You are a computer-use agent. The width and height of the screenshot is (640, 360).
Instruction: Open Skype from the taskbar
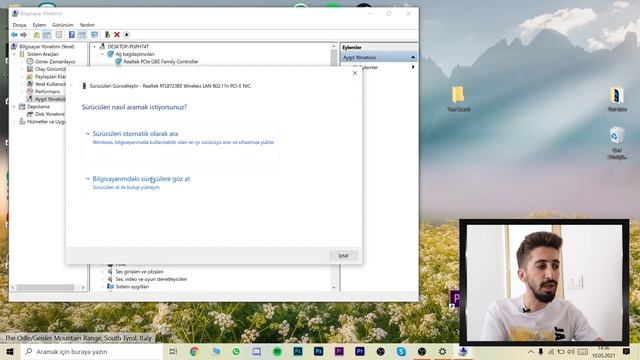click(401, 351)
